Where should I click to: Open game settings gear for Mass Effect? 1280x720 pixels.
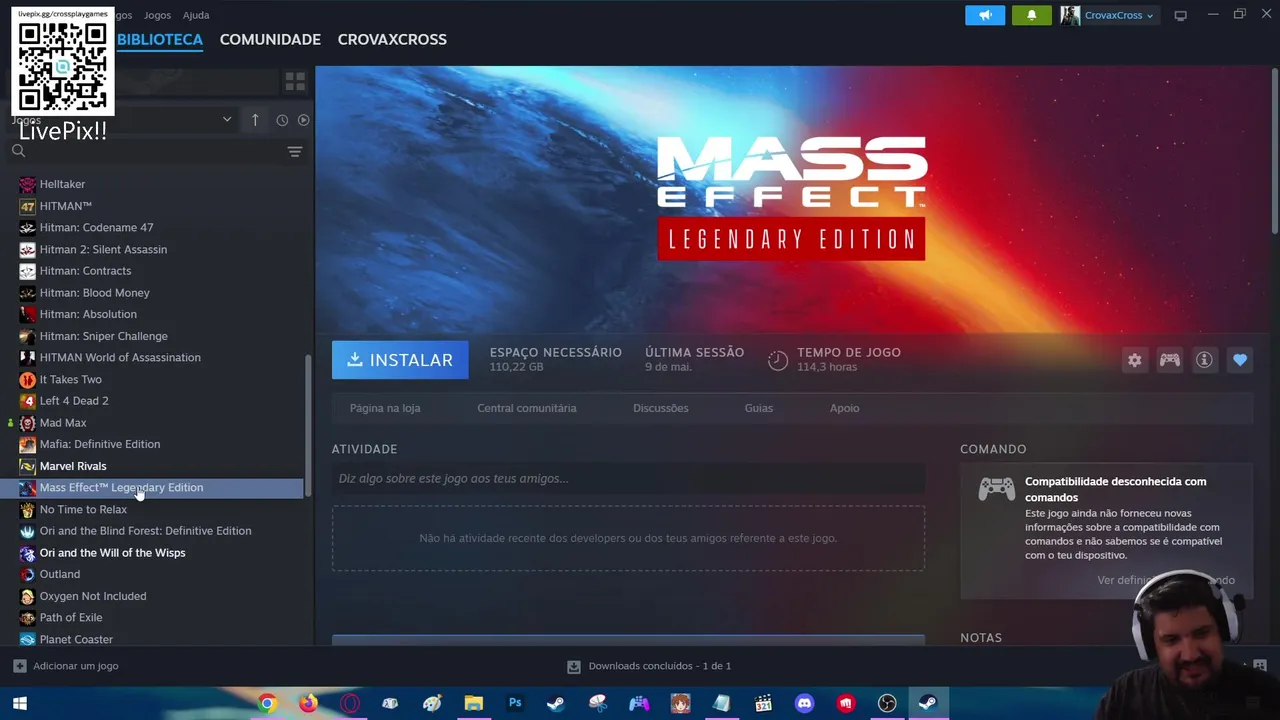point(1134,360)
